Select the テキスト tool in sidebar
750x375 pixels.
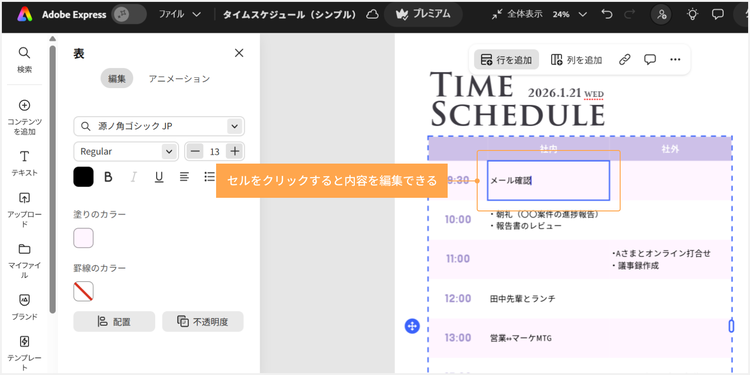point(24,157)
